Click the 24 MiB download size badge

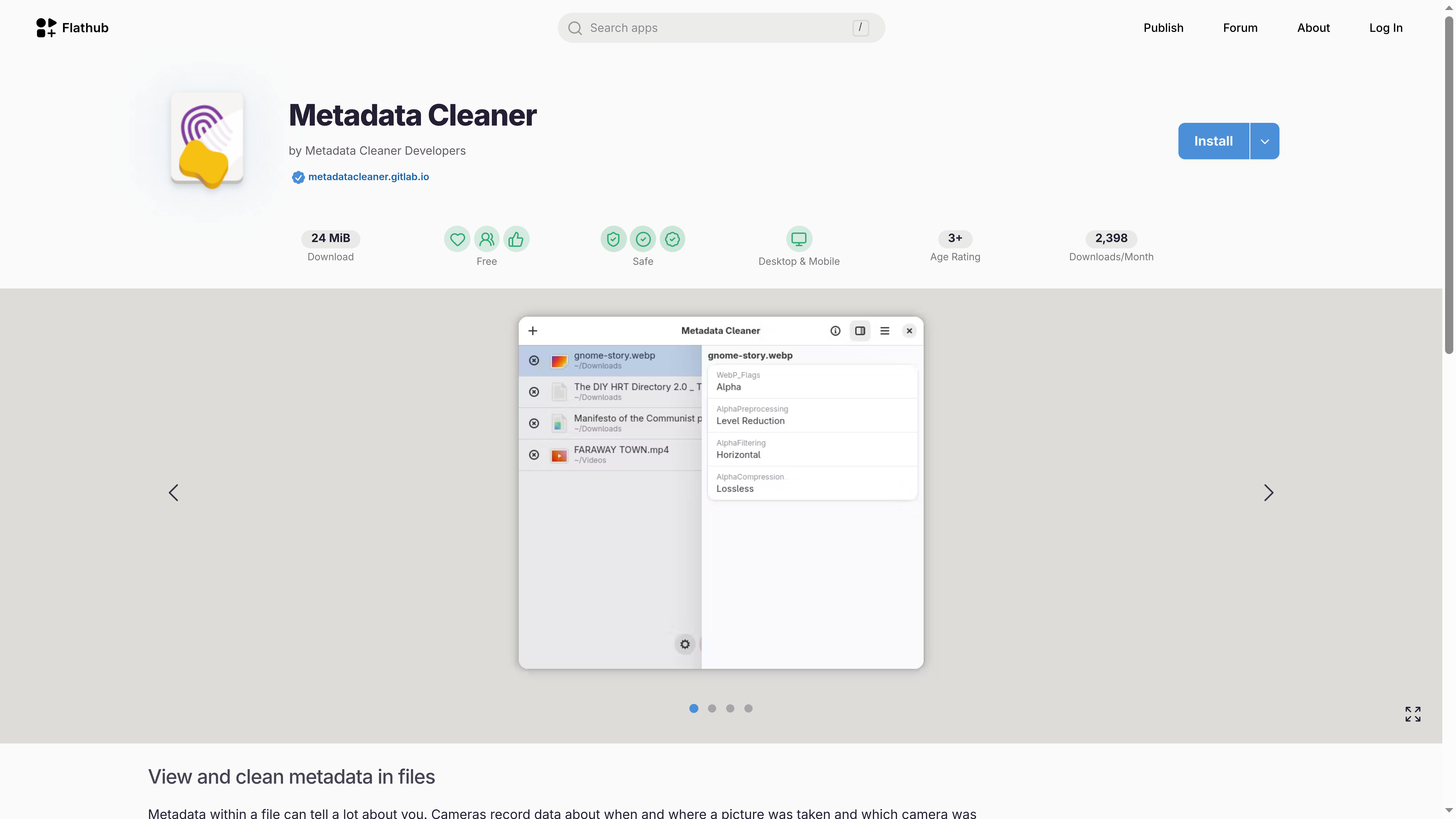pos(331,238)
